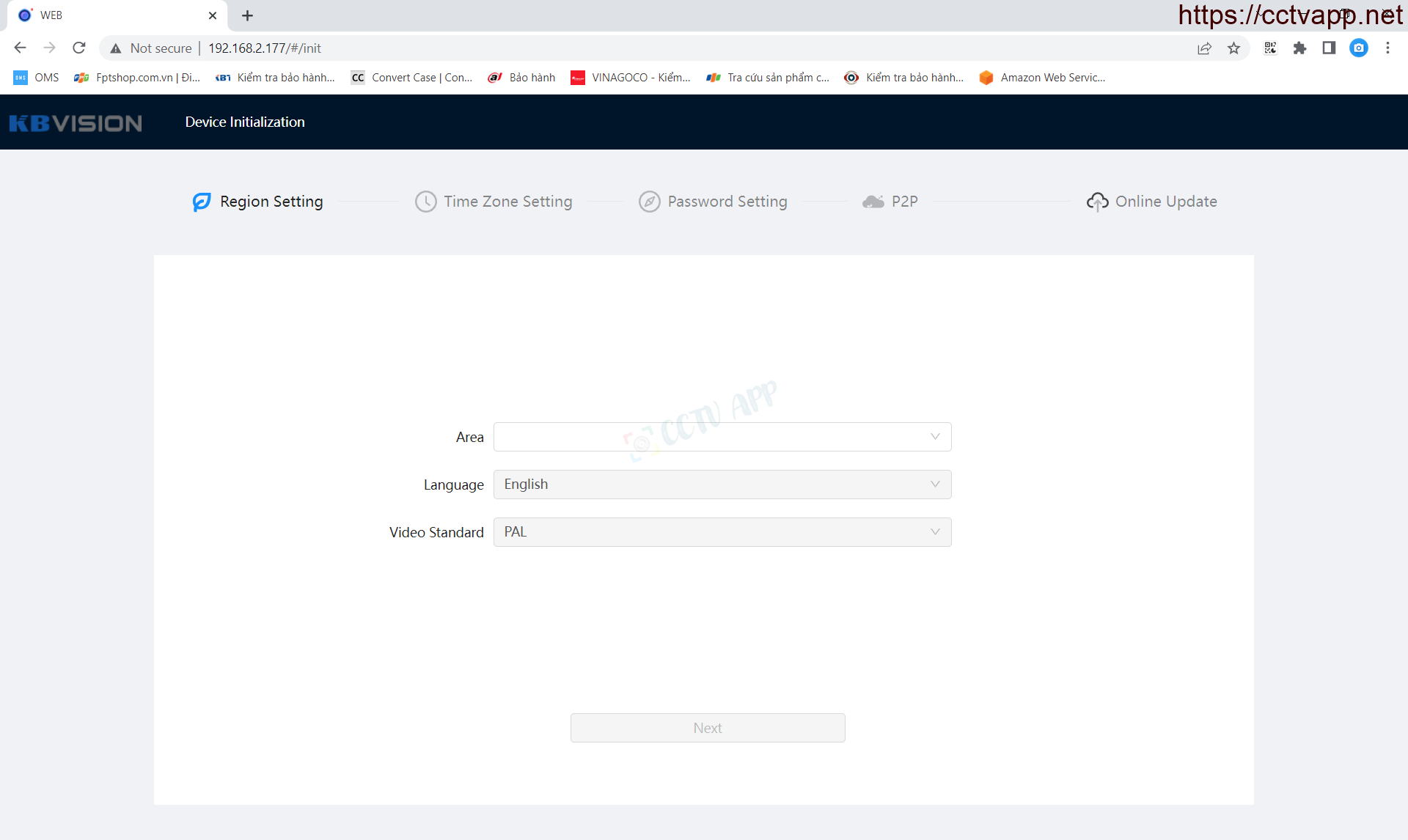Viewport: 1408px width, 840px height.
Task: Click the Online Update cloud icon
Action: (1097, 202)
